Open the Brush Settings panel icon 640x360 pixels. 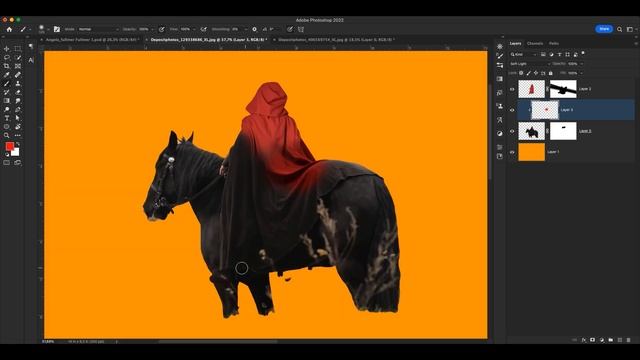pyautogui.click(x=500, y=56)
